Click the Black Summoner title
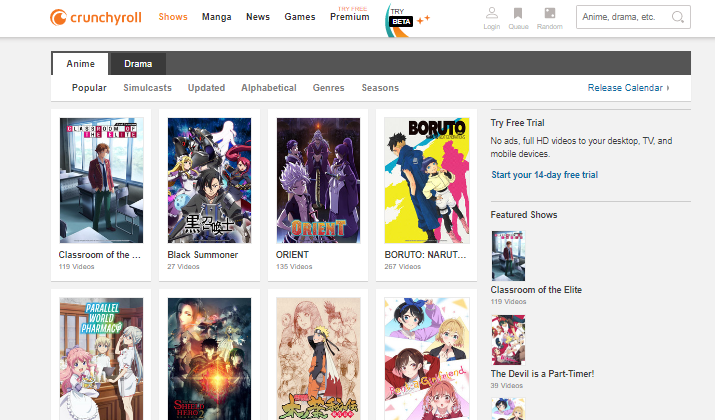The width and height of the screenshot is (715, 420). [x=202, y=255]
